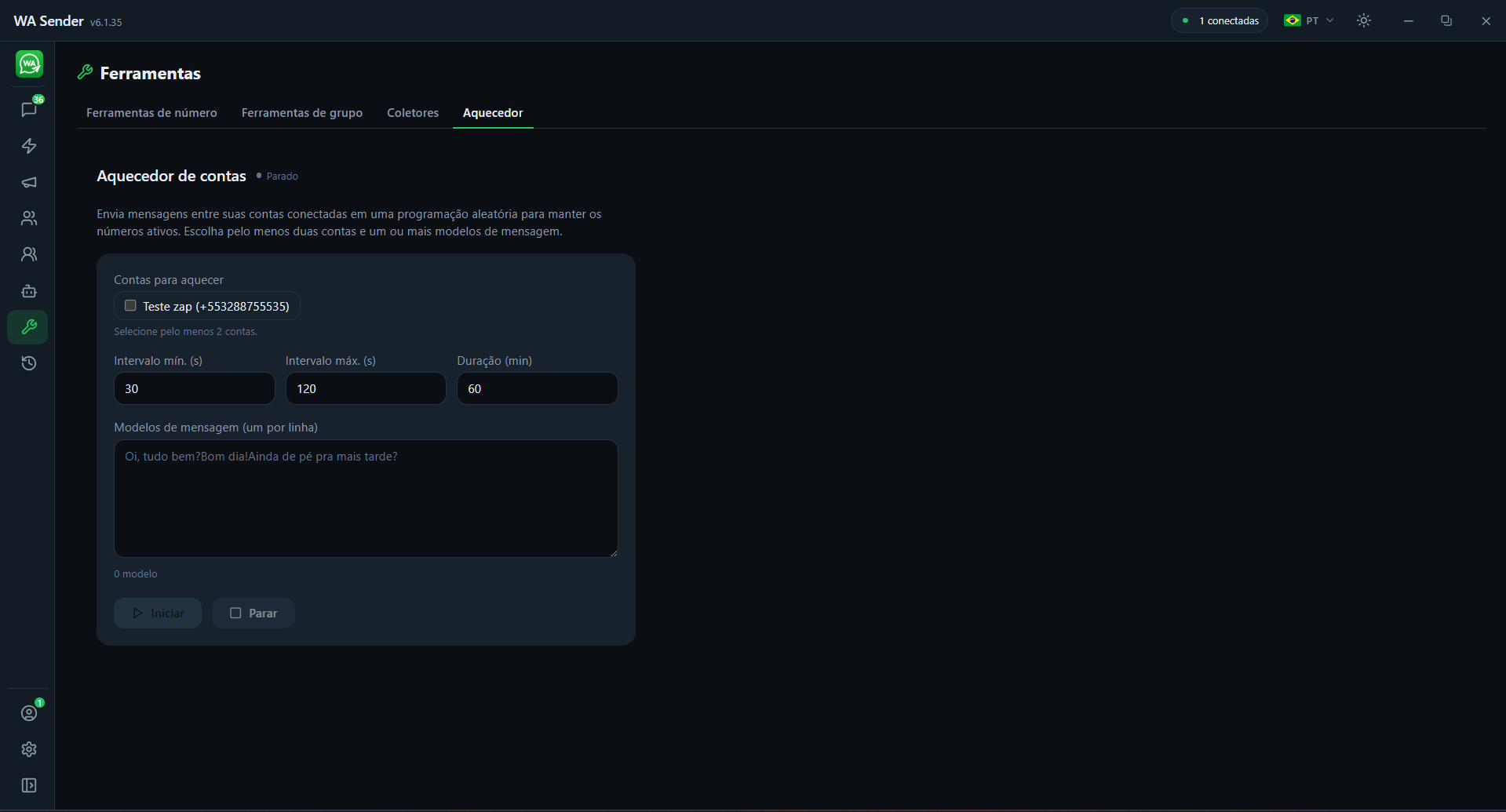
Task: Click the Aquecedor de contas heading
Action: tap(171, 176)
